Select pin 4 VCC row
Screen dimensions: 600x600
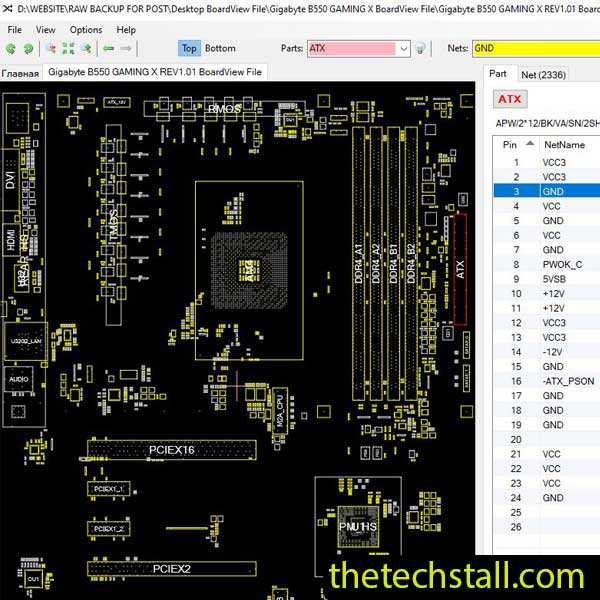coord(547,206)
